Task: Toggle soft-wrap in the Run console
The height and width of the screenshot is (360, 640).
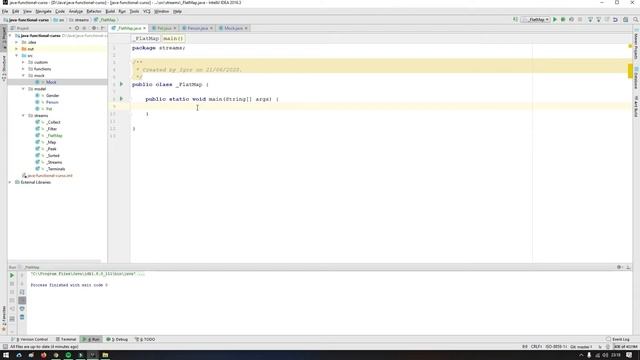Action: click(x=22, y=292)
